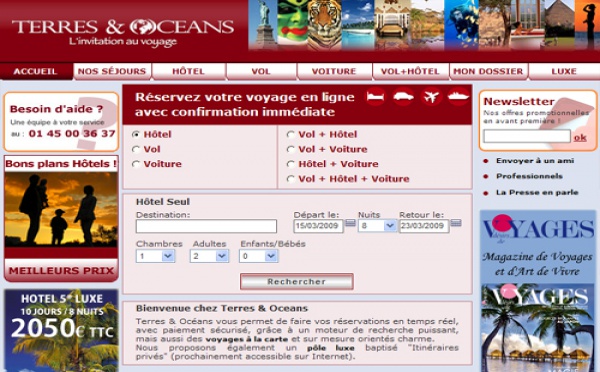Open the Mon Dossier tab

click(x=488, y=72)
